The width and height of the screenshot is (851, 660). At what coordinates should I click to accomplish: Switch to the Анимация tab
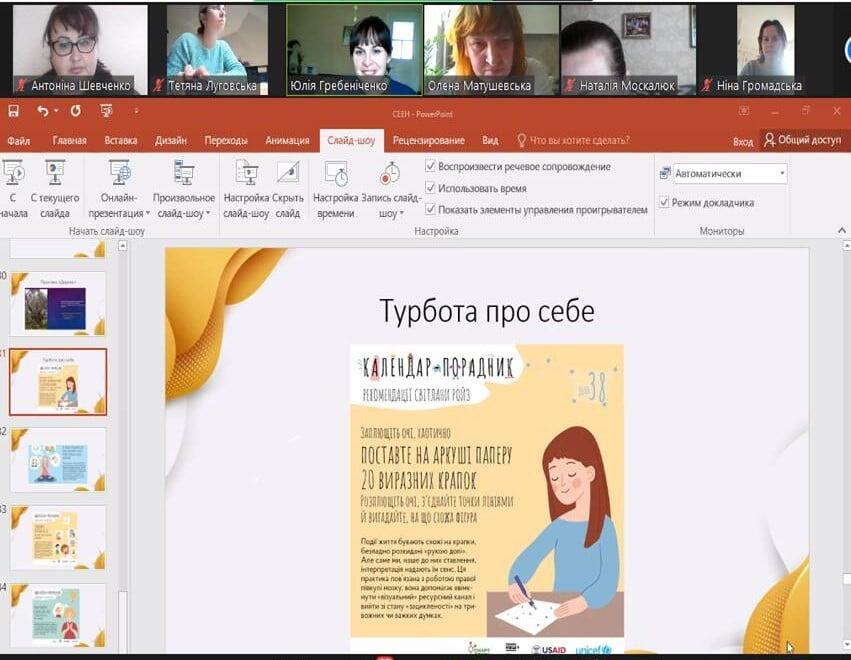(287, 141)
